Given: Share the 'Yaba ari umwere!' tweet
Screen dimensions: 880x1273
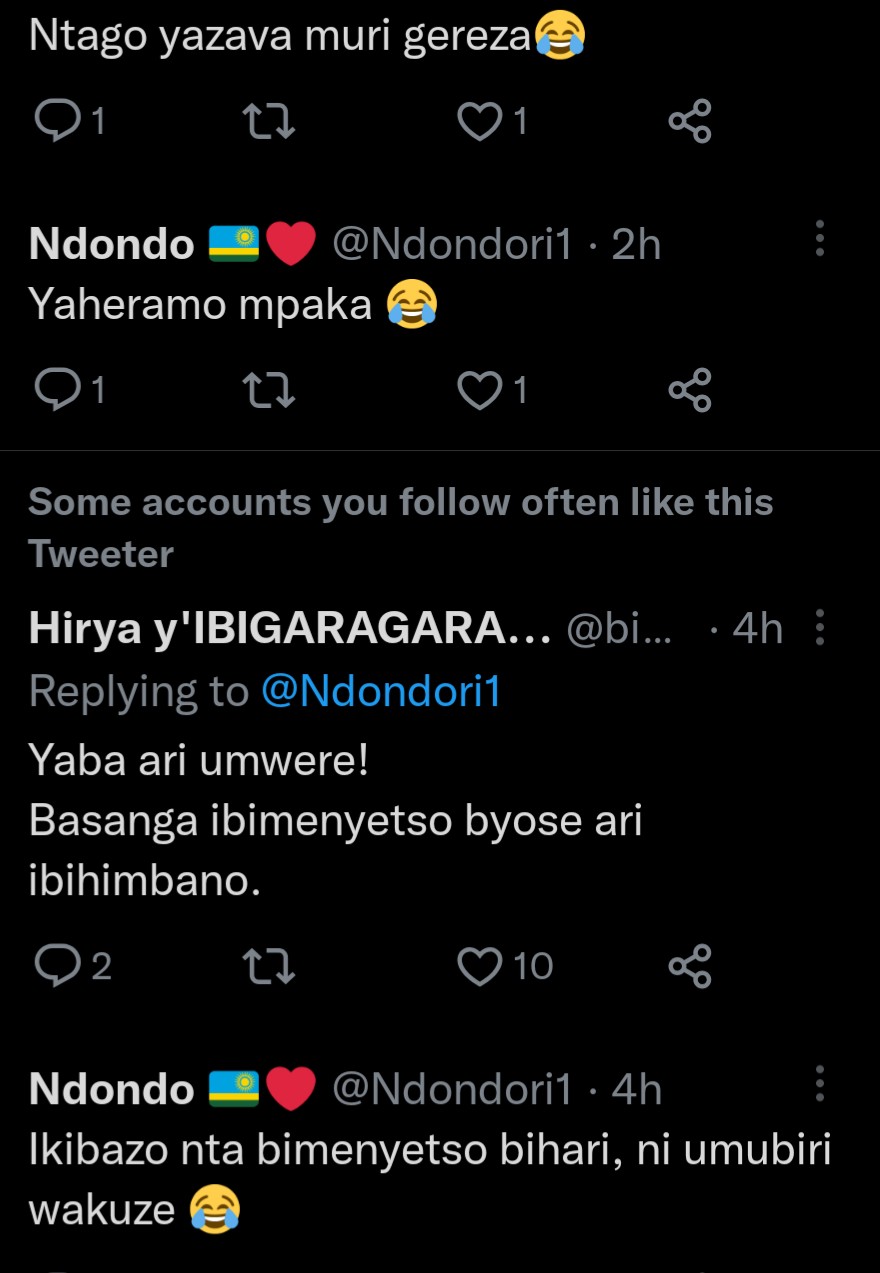Looking at the screenshot, I should [690, 966].
